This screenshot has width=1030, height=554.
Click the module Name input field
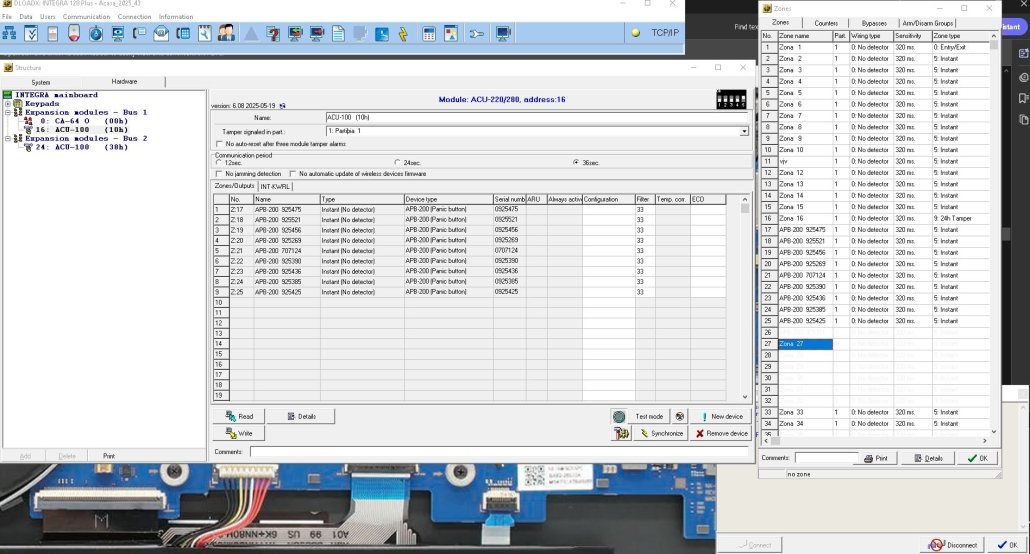coord(536,118)
